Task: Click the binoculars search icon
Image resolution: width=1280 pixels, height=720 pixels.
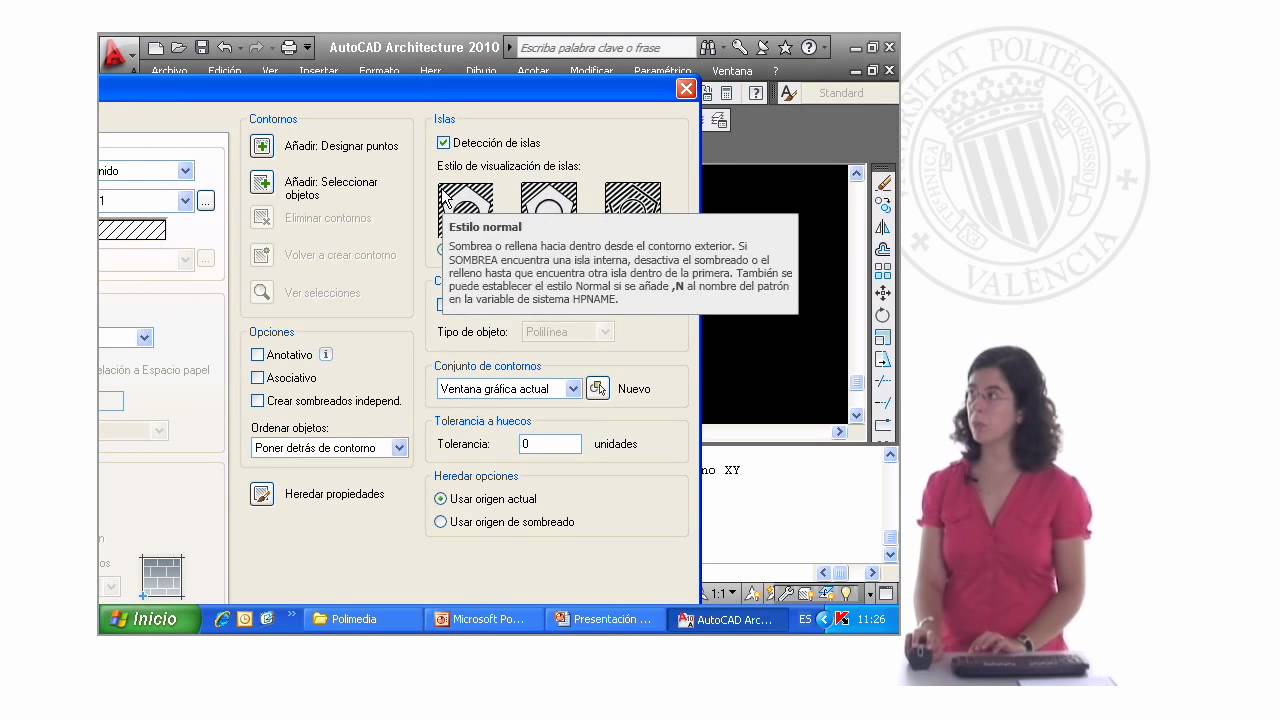Action: (708, 47)
